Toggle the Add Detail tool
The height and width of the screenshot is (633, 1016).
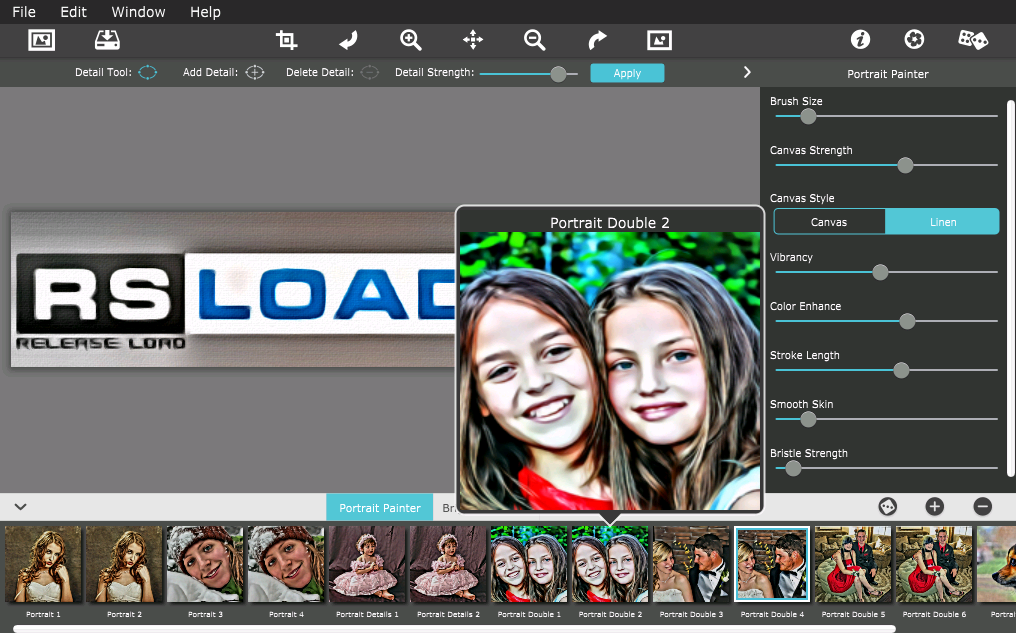pos(255,73)
